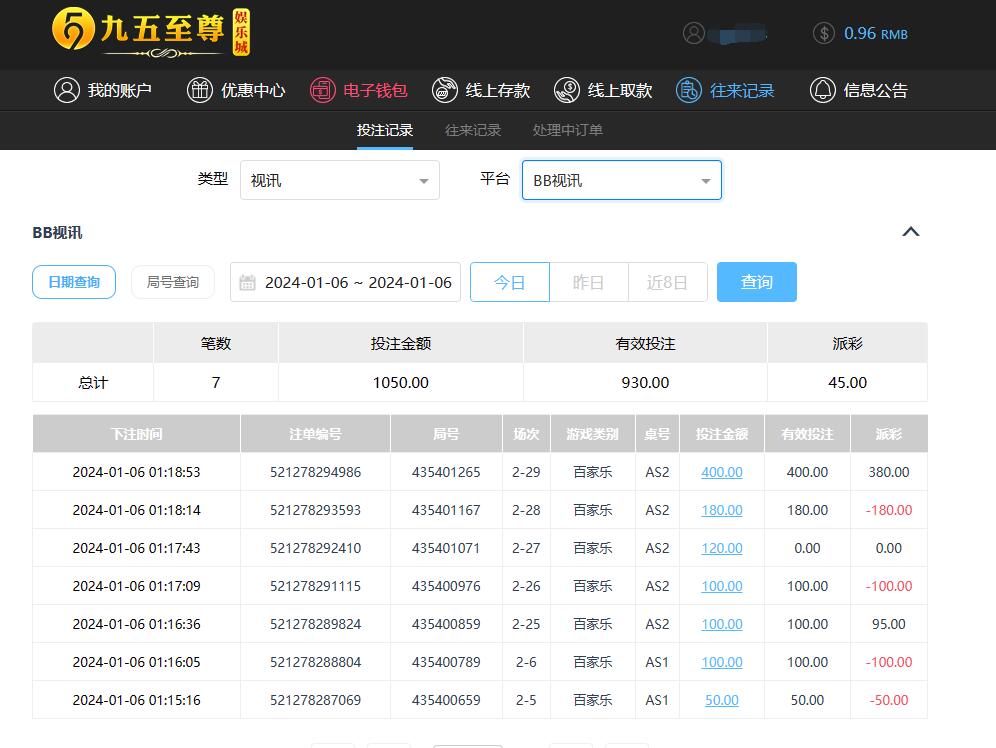The height and width of the screenshot is (748, 996).
Task: Open the 类型 dropdown showing 视讯
Action: pyautogui.click(x=339, y=181)
